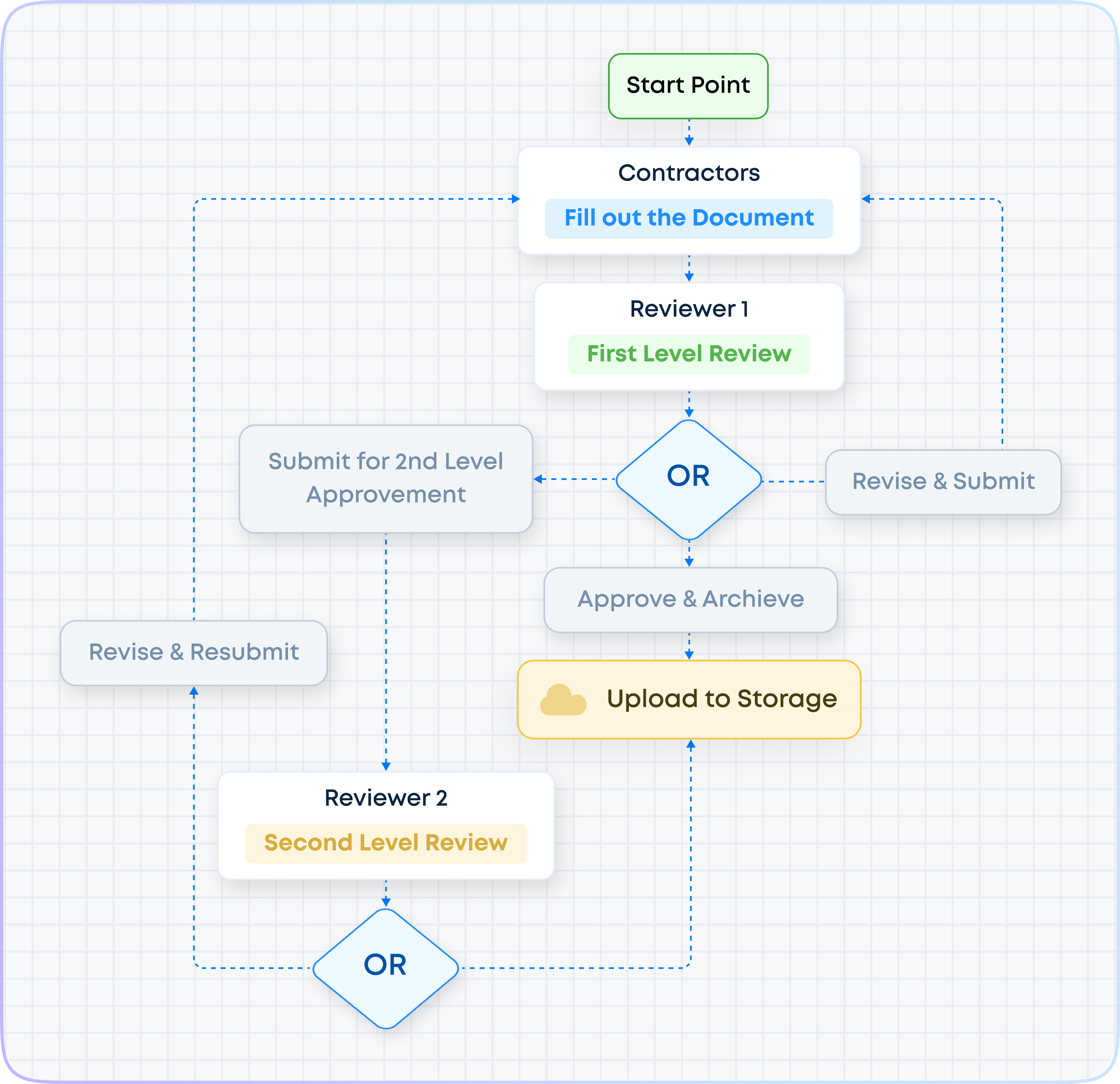Select Submit for 2nd Level Approvement box
The height and width of the screenshot is (1084, 1120).
coord(386,479)
